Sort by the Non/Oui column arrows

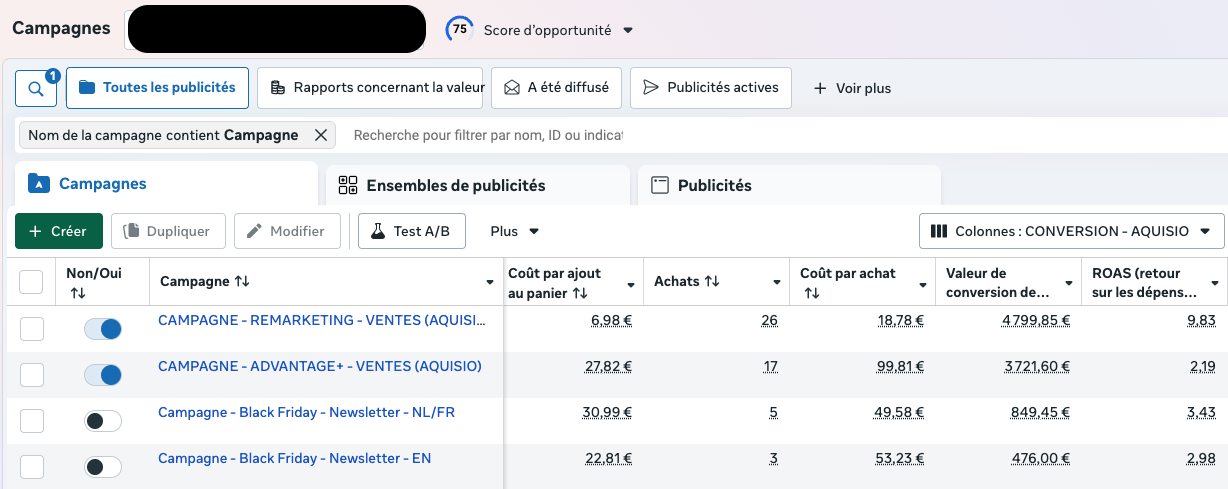click(78, 293)
